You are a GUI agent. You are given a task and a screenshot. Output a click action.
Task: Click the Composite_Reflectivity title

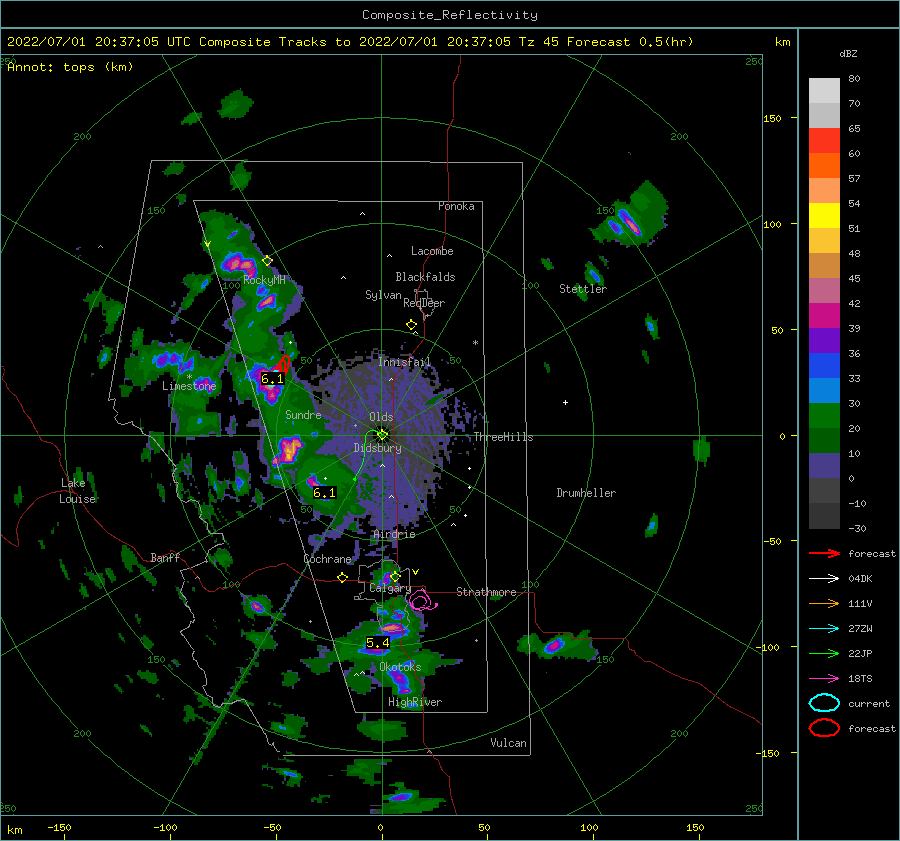coord(450,15)
